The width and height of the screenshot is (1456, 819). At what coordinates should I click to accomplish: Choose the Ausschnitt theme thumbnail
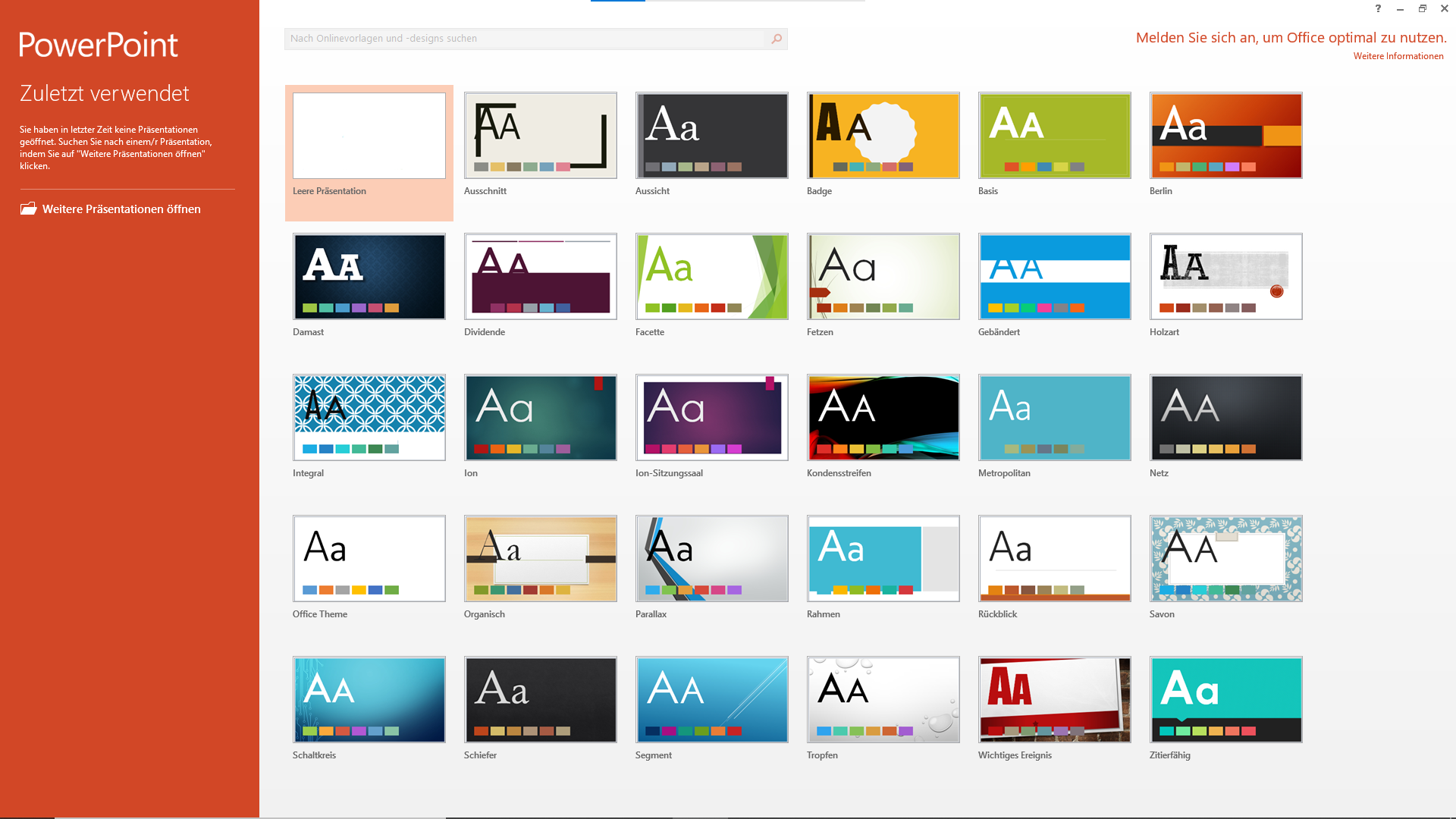coord(541,136)
